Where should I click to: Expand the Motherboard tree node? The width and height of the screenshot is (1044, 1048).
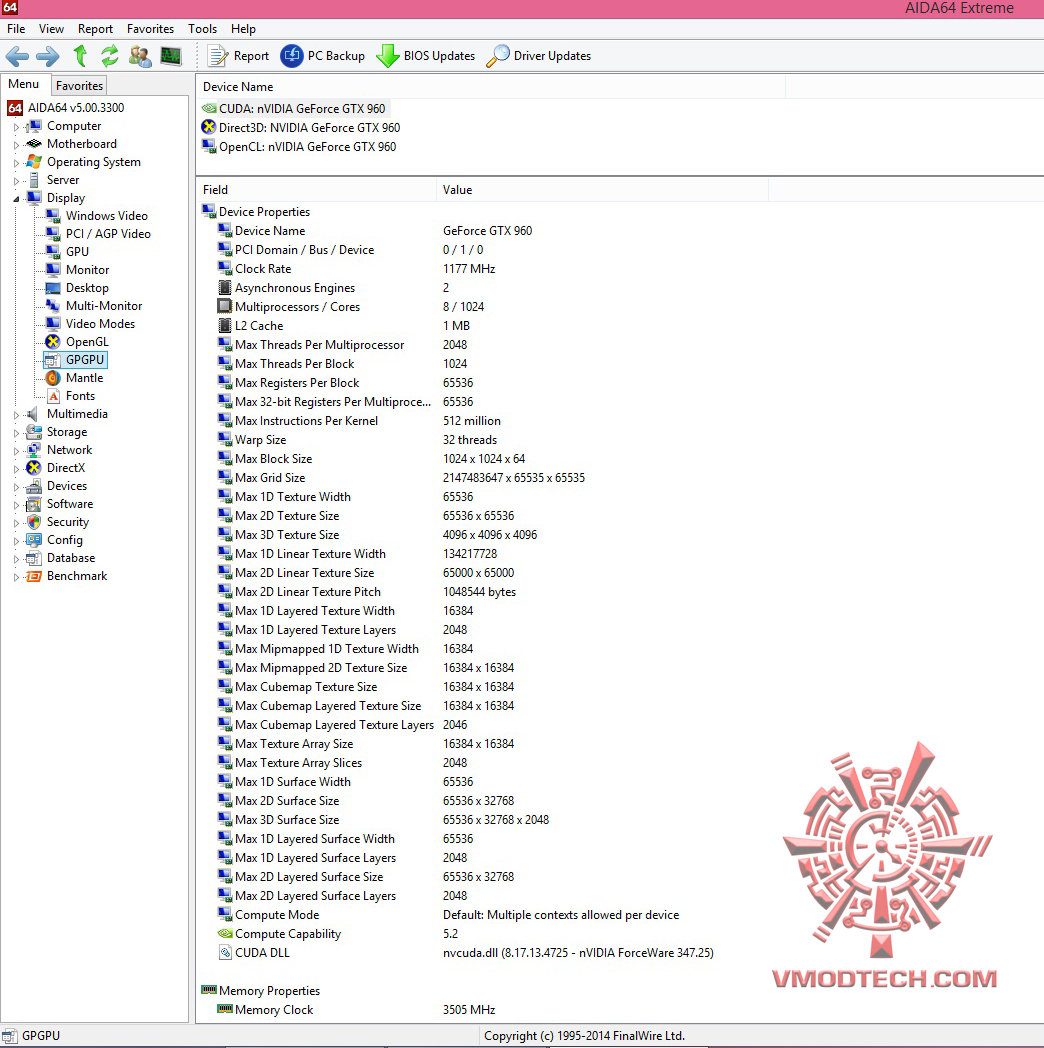(x=17, y=144)
